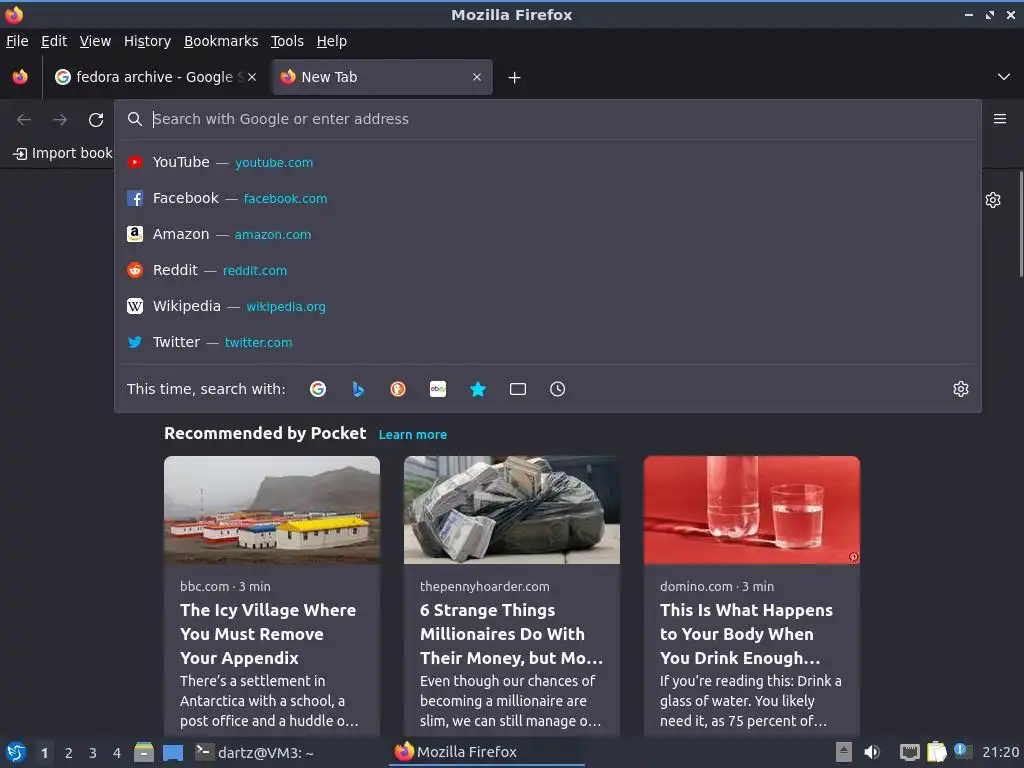Open 'This Is What Happens to Your Body' title

tap(746, 634)
